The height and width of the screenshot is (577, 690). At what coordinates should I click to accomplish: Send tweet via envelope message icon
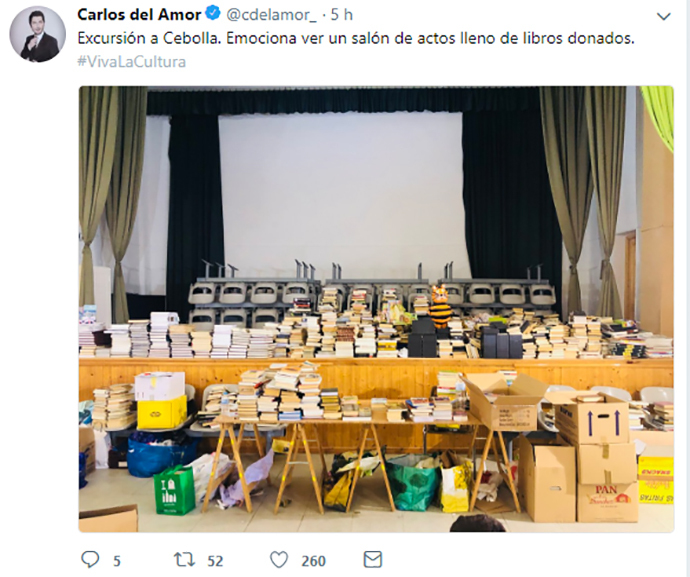tap(373, 559)
